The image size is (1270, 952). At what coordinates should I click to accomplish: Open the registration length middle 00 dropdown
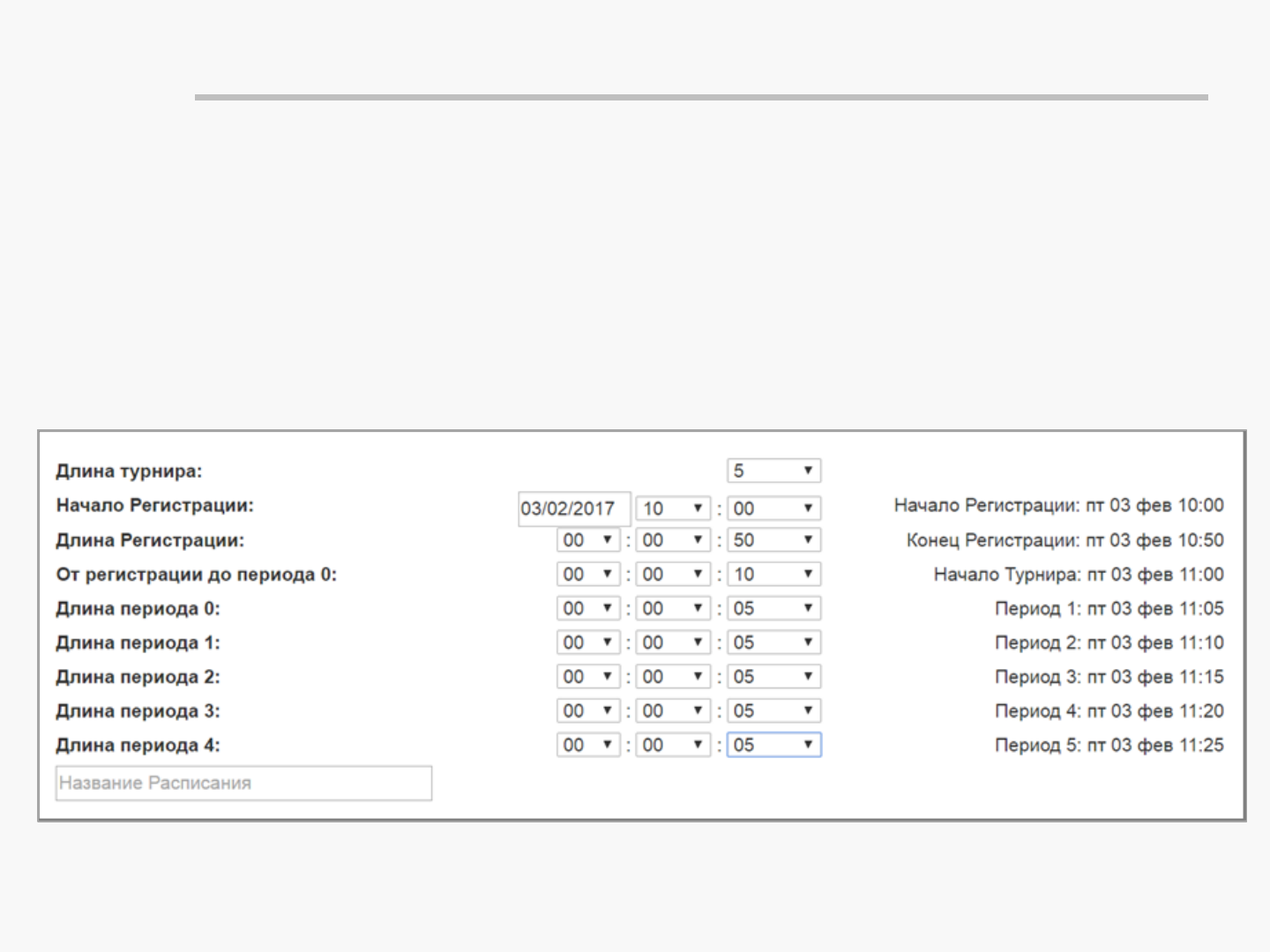coord(673,540)
